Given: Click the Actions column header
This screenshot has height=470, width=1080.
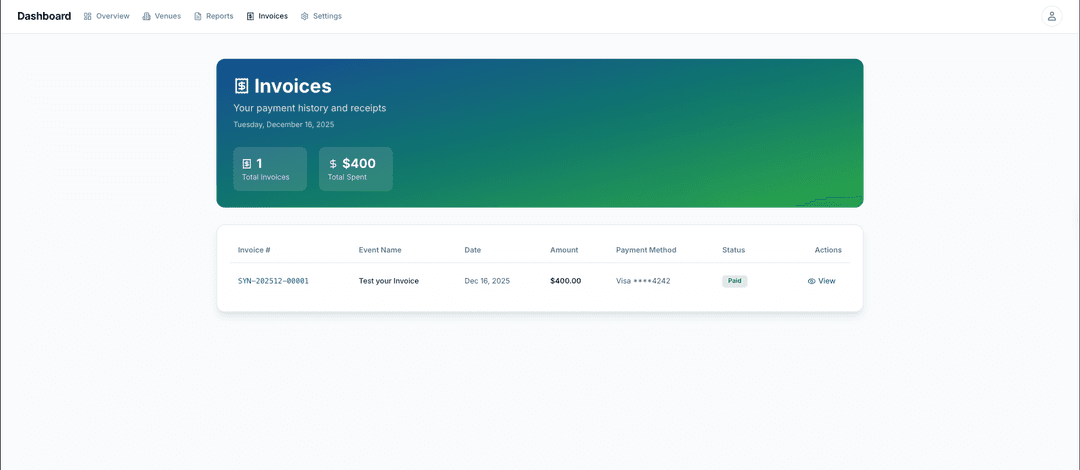Looking at the screenshot, I should [828, 250].
